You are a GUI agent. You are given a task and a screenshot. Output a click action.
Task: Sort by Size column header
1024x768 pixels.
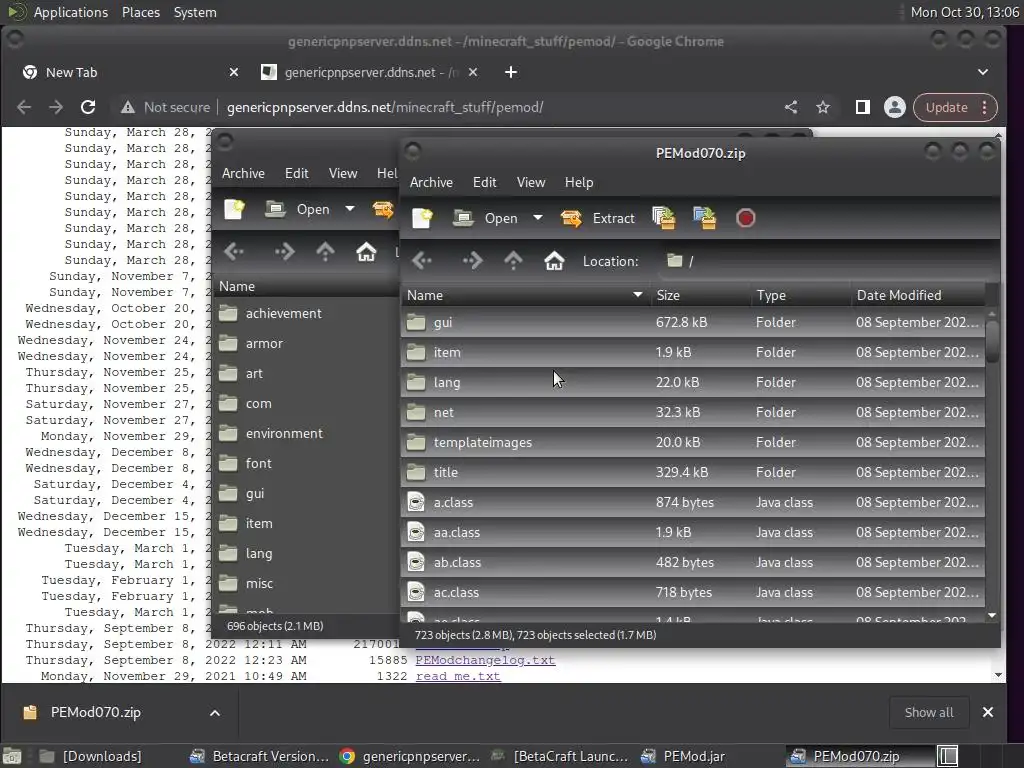pyautogui.click(x=700, y=295)
